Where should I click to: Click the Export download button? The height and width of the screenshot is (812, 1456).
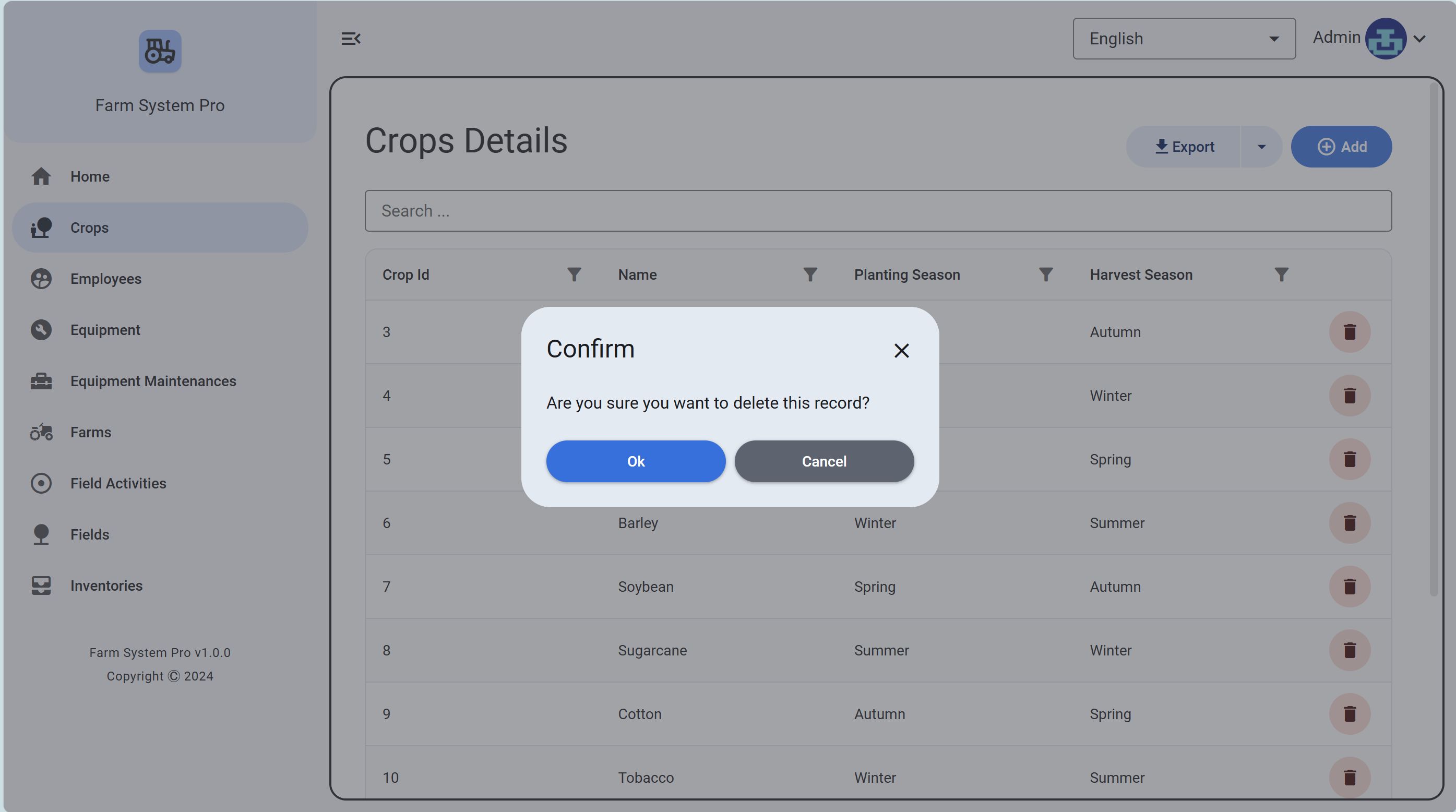[1184, 147]
